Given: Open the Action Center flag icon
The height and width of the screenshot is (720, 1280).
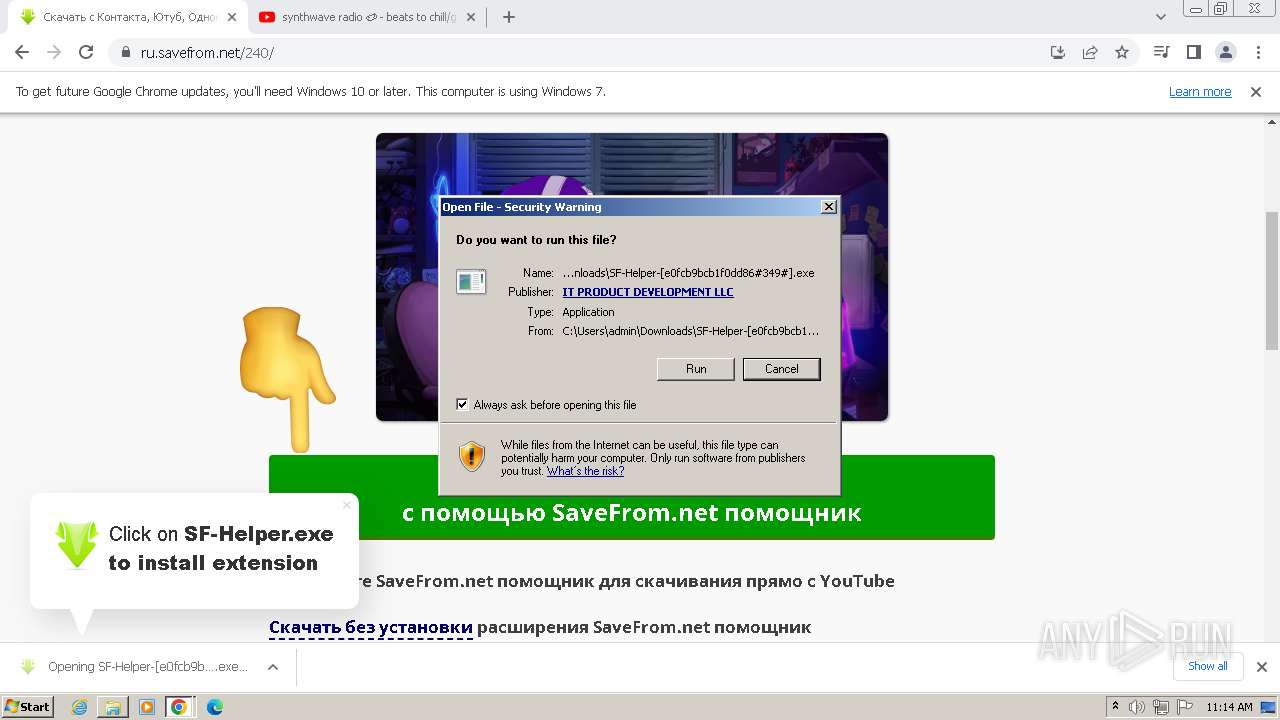Looking at the screenshot, I should (1183, 707).
